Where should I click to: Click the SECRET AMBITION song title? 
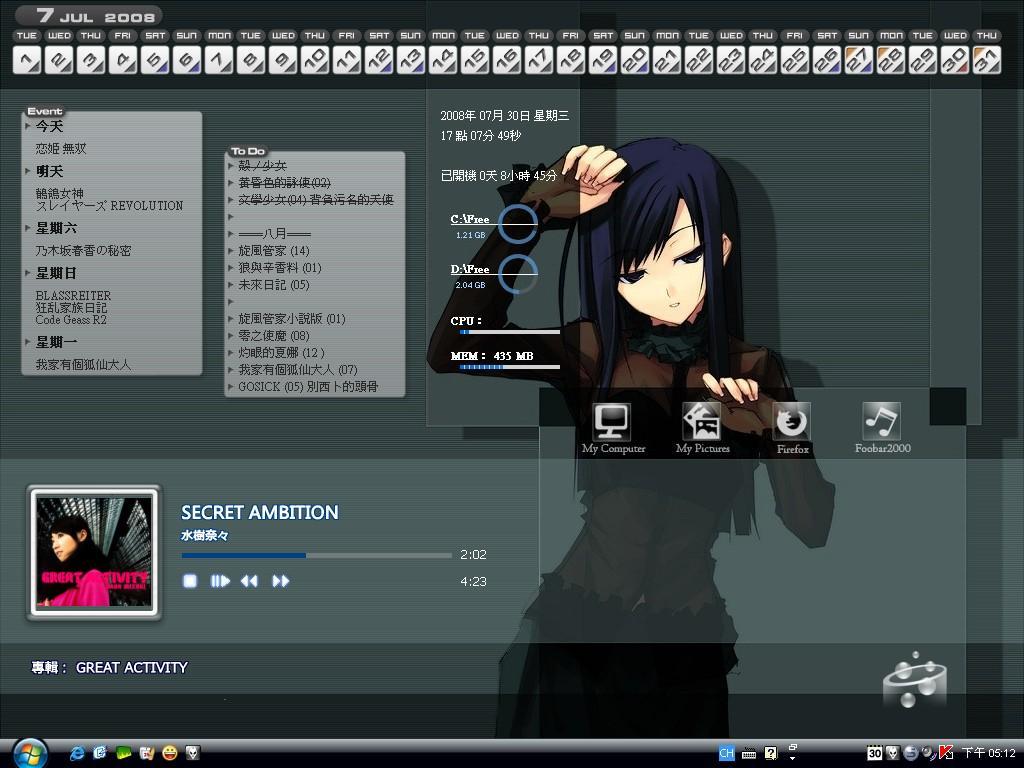coord(260,512)
